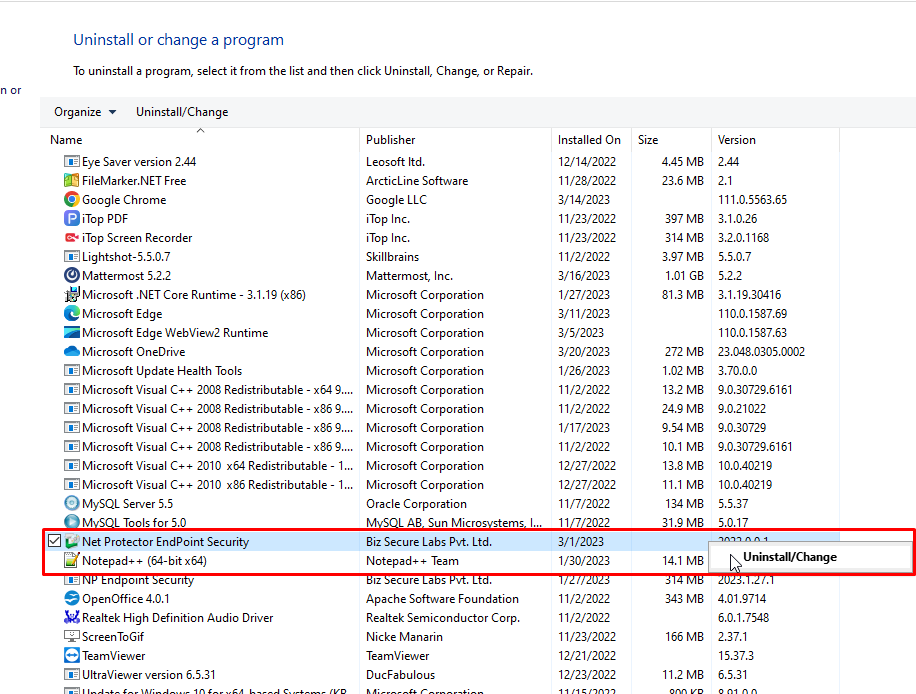Viewport: 916px width, 694px height.
Task: Select the OpenOffice 4.0.1 icon
Action: click(72, 598)
